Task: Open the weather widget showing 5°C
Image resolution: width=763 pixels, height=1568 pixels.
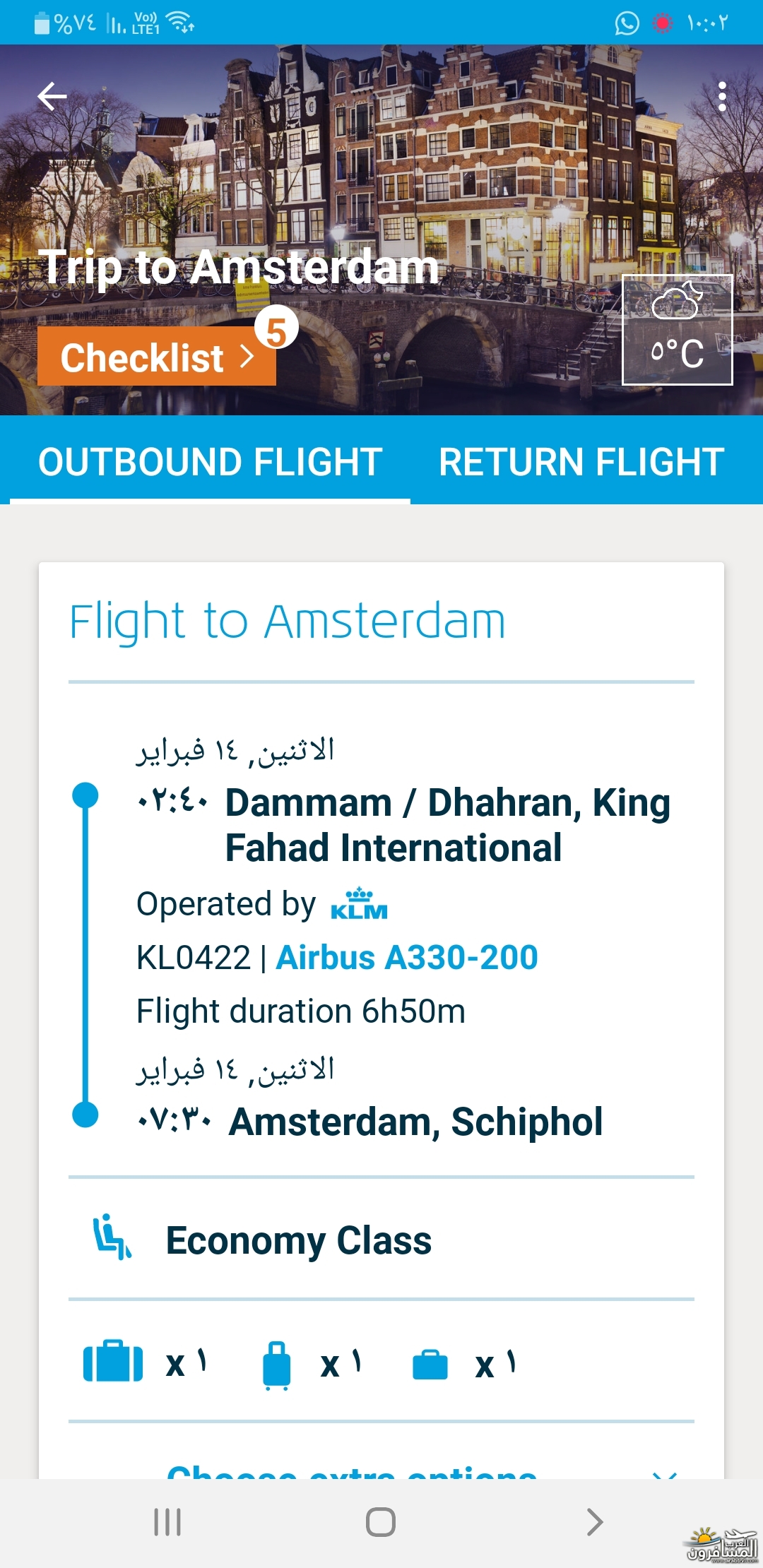Action: pyautogui.click(x=677, y=330)
